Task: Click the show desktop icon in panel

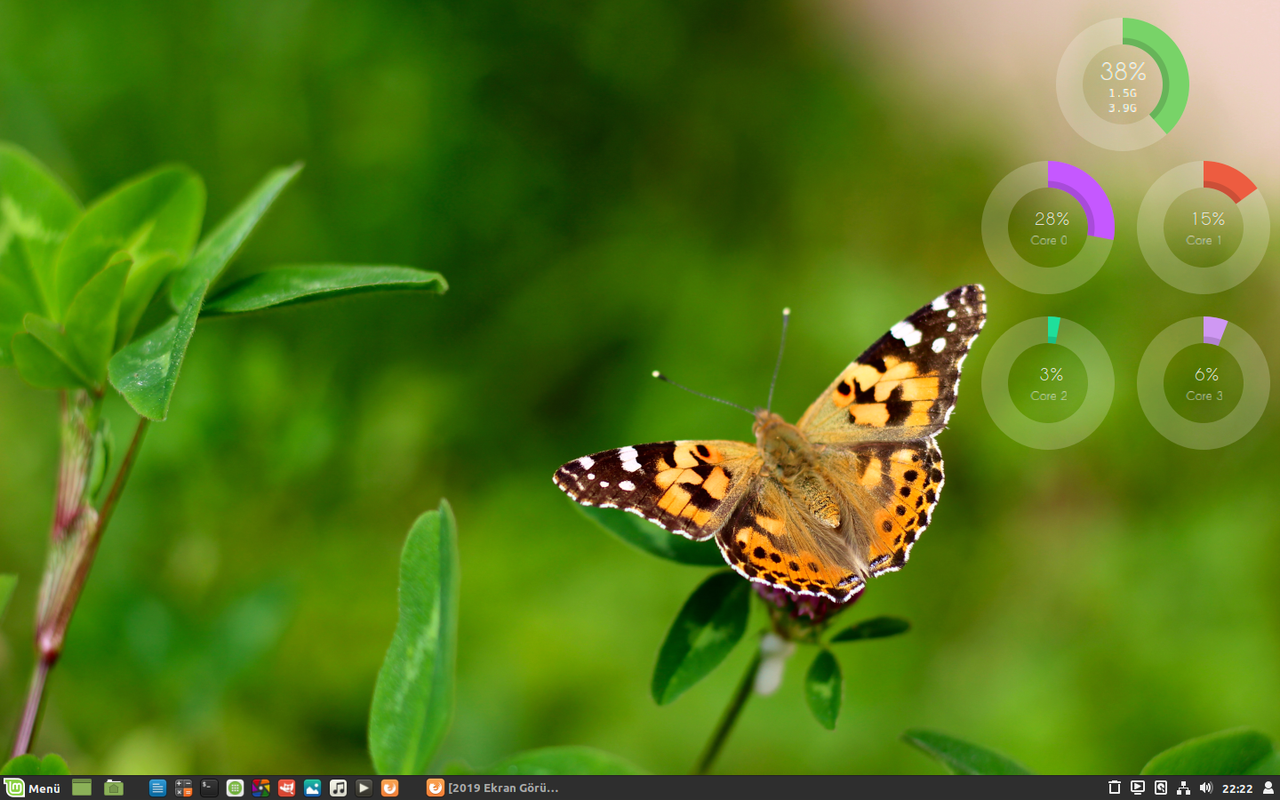Action: [x=81, y=788]
